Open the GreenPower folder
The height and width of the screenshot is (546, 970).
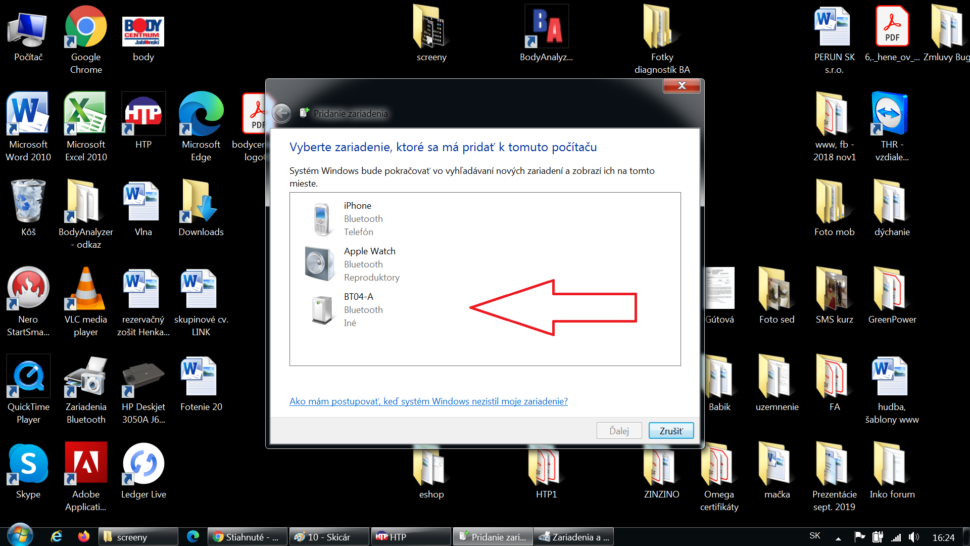[x=891, y=296]
